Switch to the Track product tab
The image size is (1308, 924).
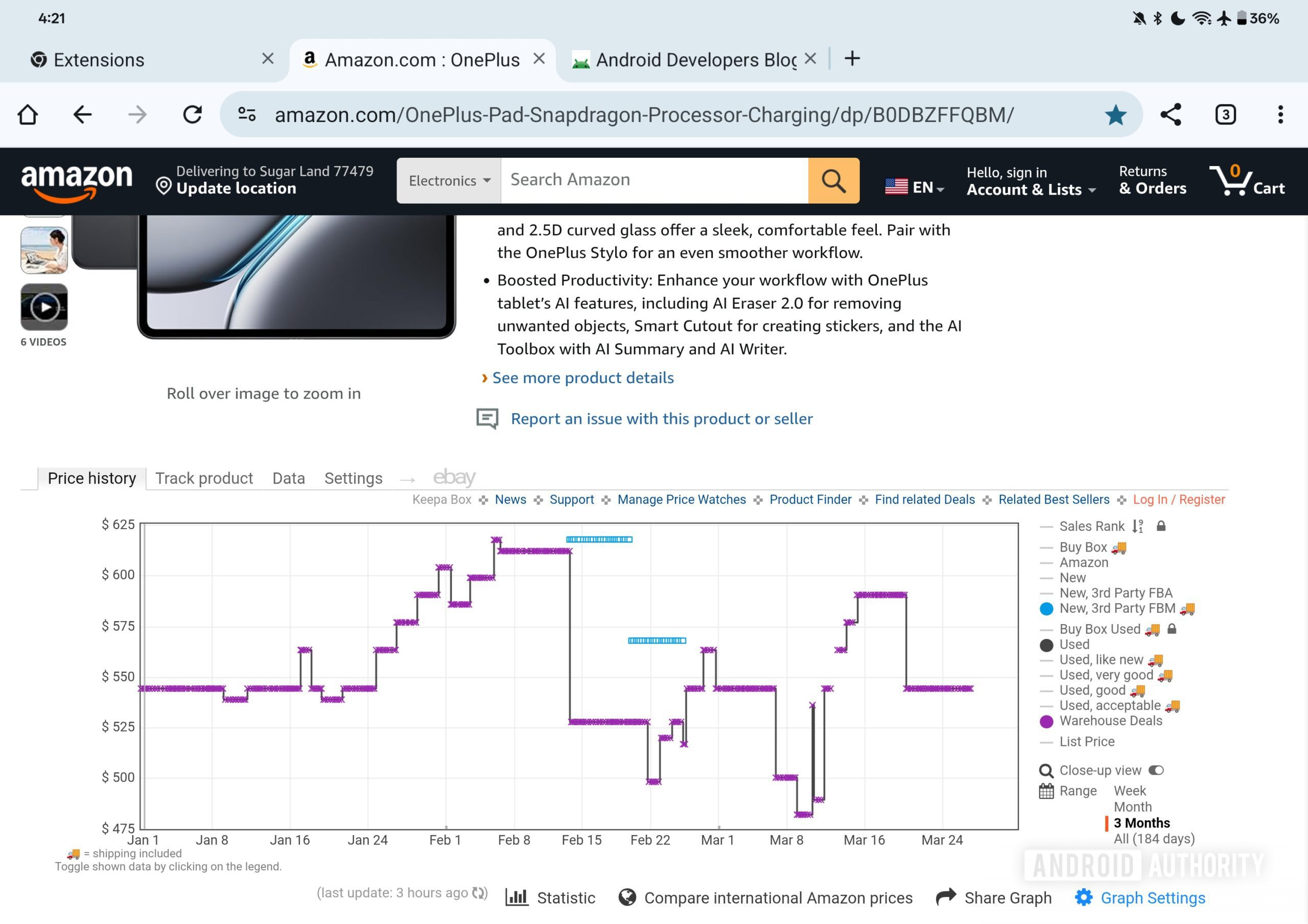[204, 478]
